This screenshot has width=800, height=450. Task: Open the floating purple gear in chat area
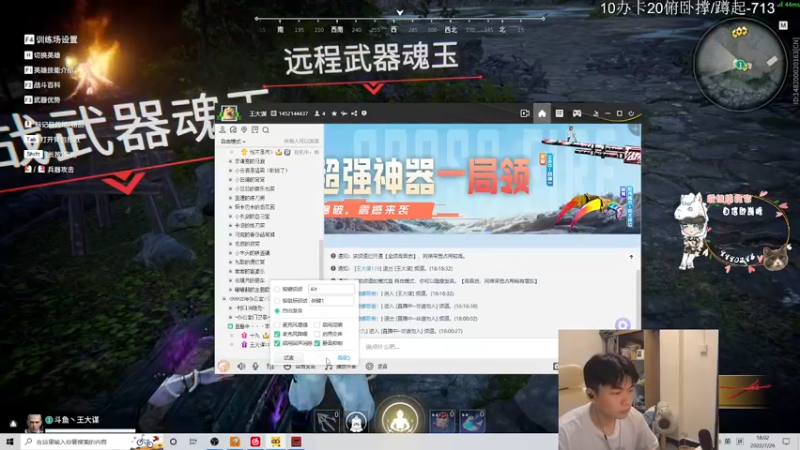pos(622,324)
